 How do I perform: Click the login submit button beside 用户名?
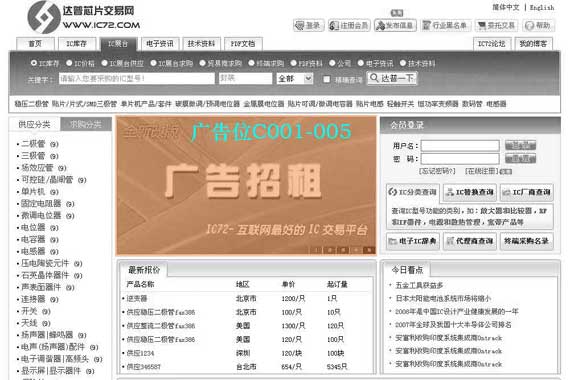coord(520,145)
